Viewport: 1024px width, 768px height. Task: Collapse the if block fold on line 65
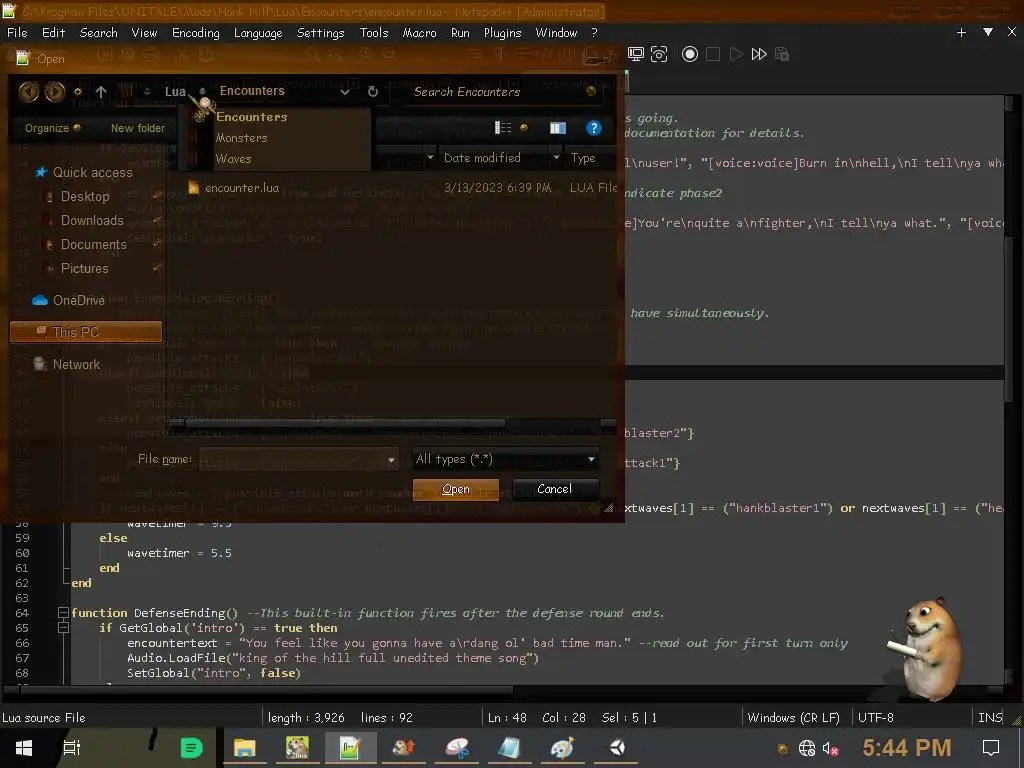[x=63, y=628]
